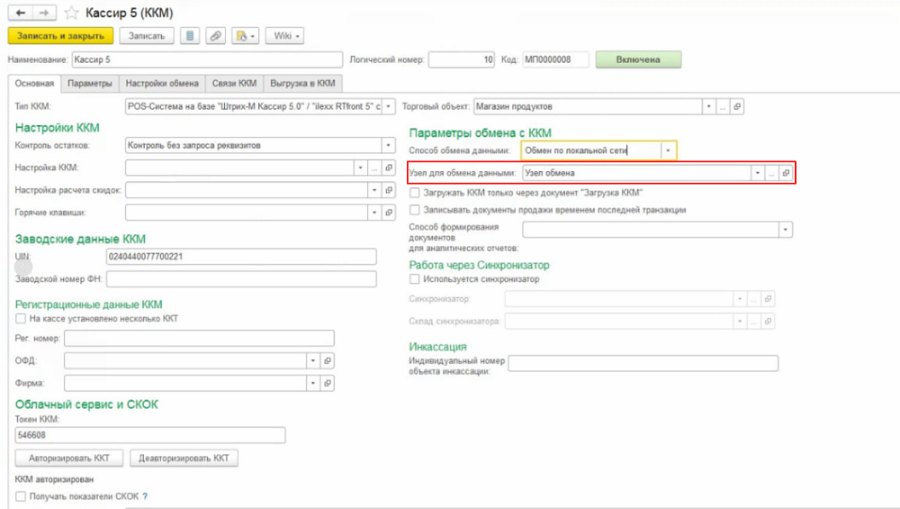This screenshot has height=509, width=900.
Task: Expand Торговый объект dropdown arrow
Action: pos(709,107)
